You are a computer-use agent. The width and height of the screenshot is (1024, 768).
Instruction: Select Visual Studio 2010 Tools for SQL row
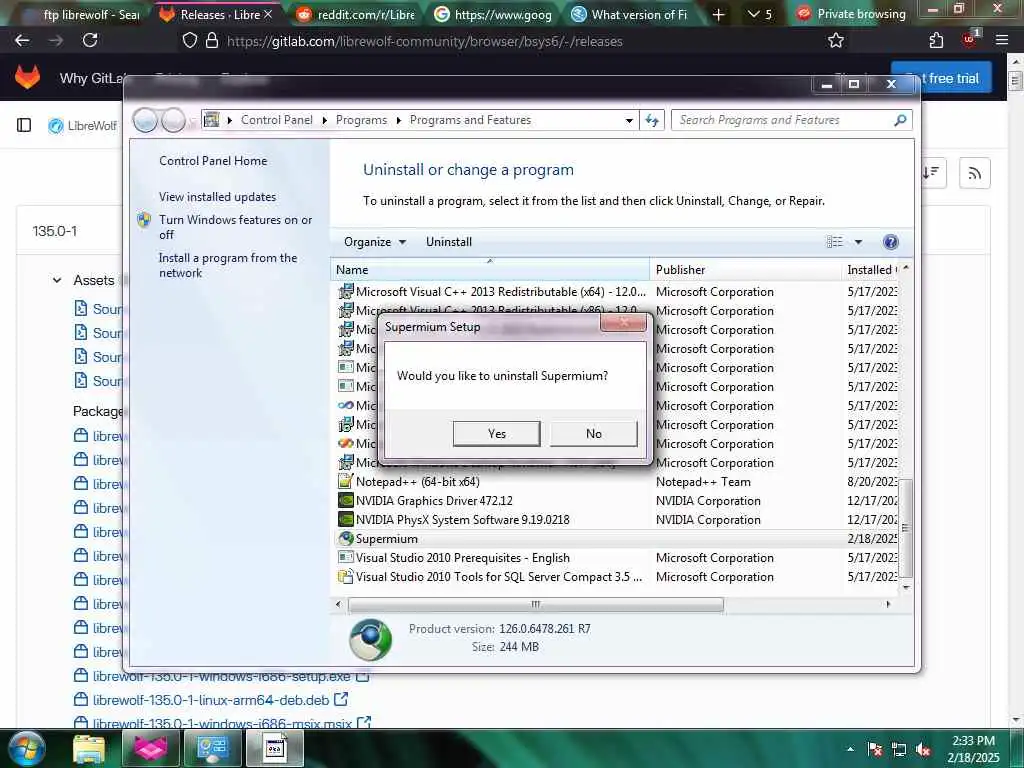pos(617,577)
